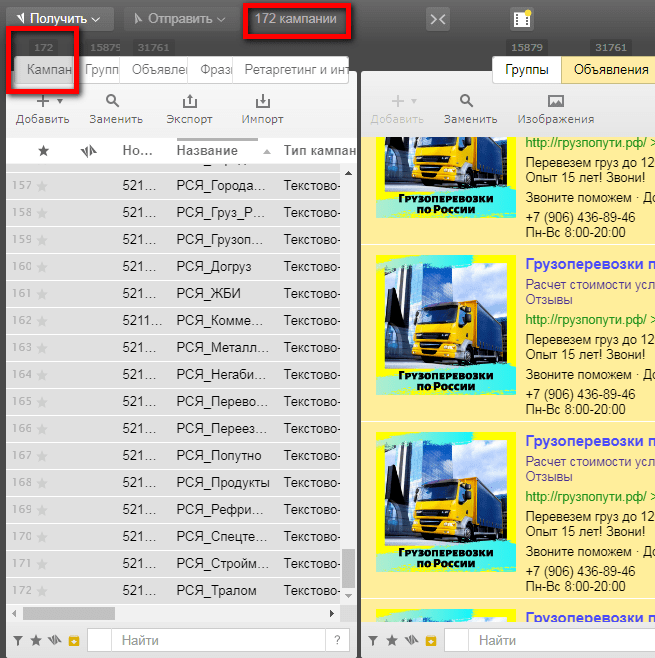Open the film strip notifications icon
Image resolution: width=655 pixels, height=658 pixels.
522,19
